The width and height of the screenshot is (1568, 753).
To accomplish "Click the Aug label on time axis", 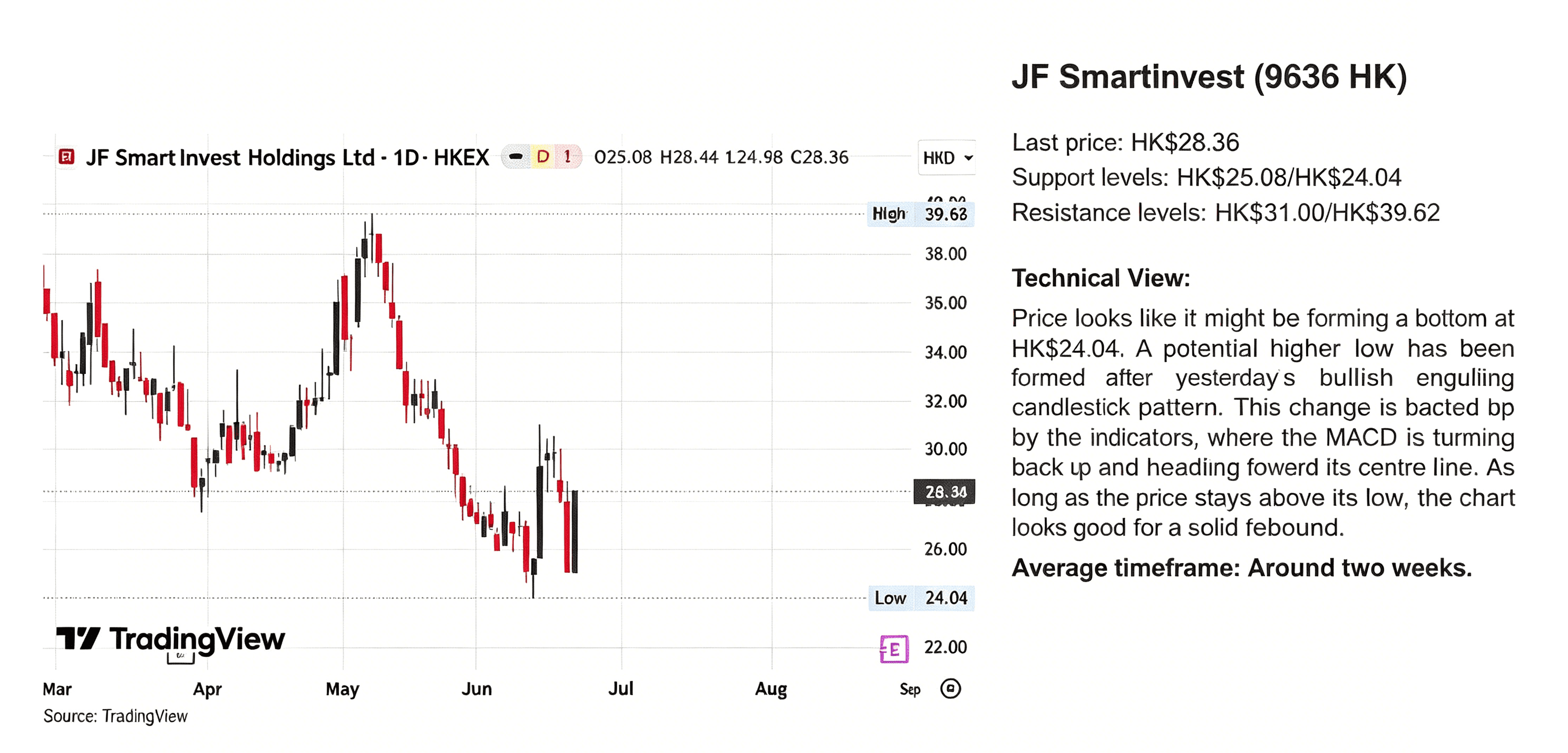I will pyautogui.click(x=771, y=689).
